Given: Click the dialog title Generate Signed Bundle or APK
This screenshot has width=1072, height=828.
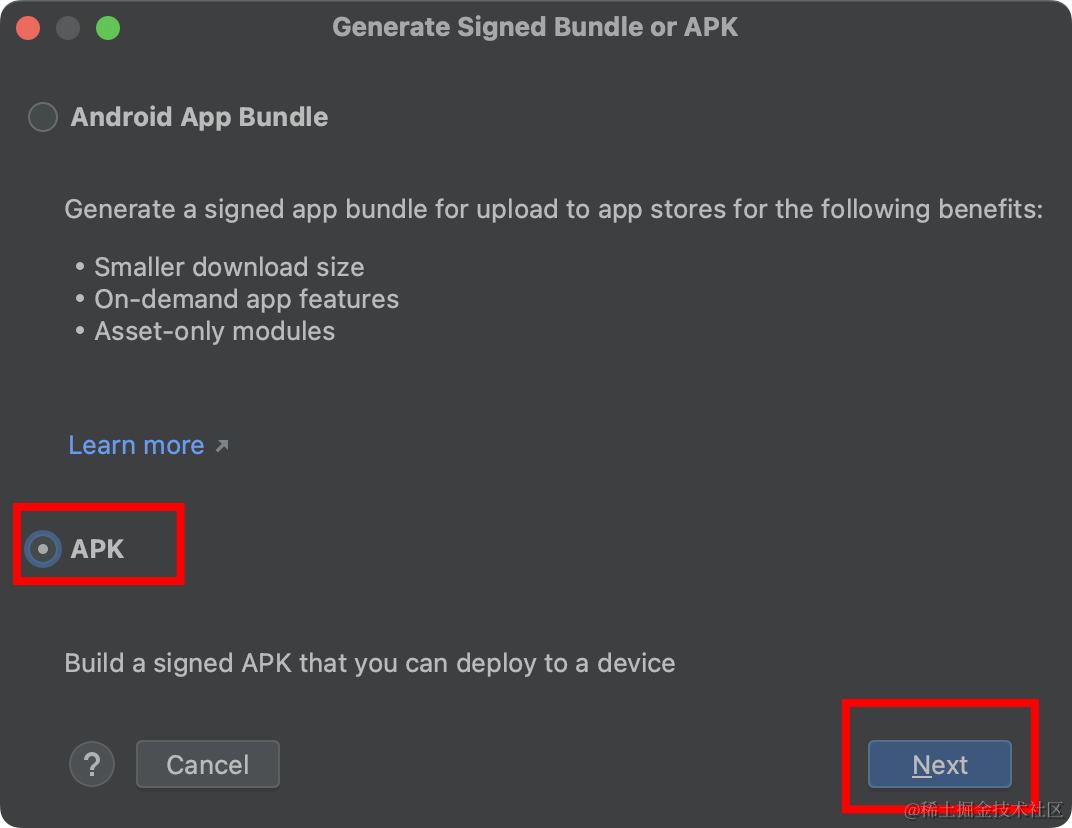Looking at the screenshot, I should [535, 26].
